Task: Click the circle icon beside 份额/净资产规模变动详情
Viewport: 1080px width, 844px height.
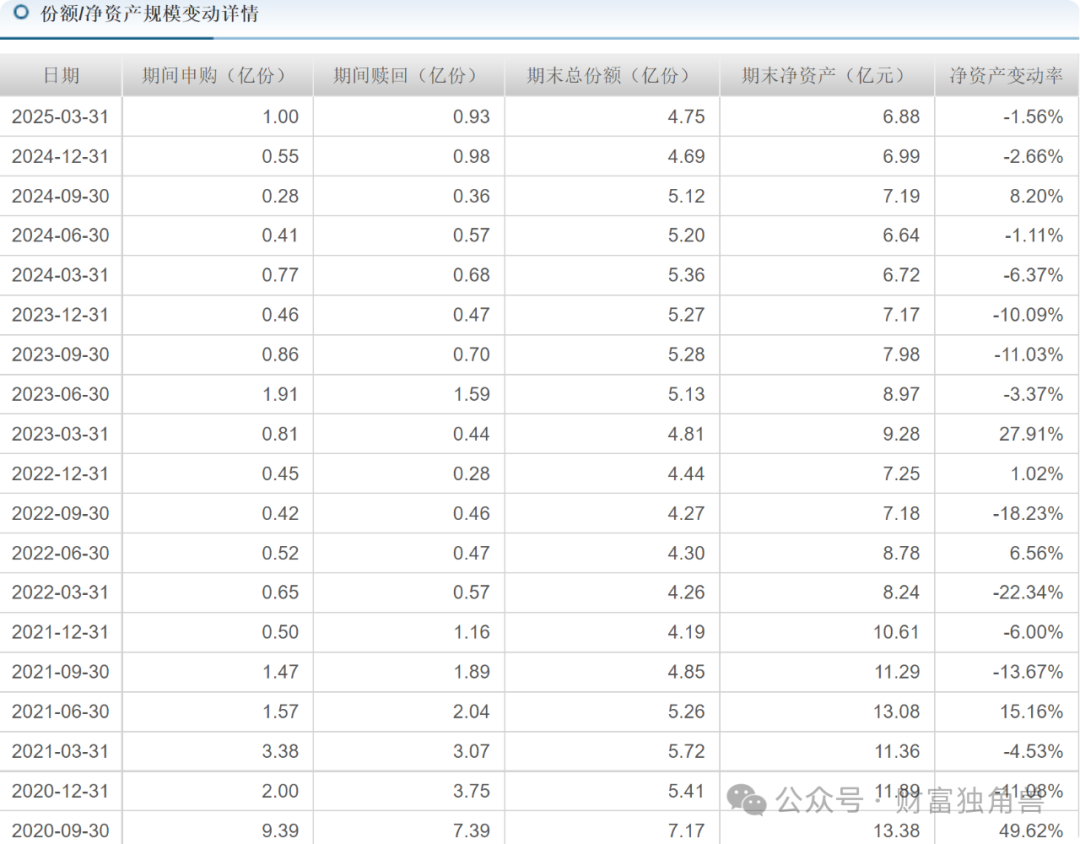Action: pos(21,12)
